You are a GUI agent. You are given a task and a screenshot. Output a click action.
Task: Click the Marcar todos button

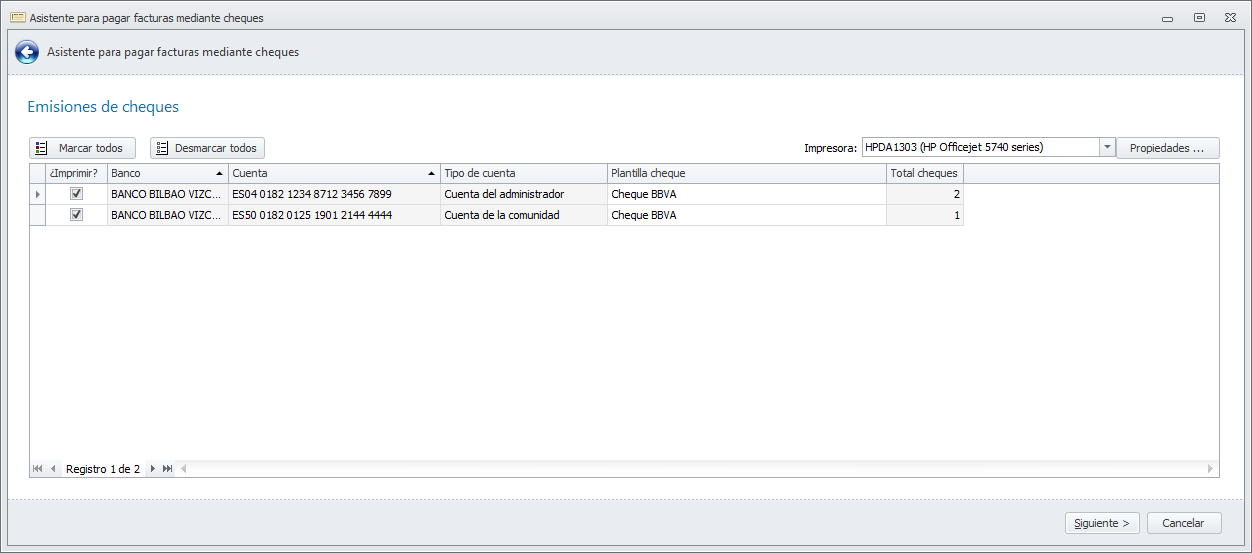point(82,148)
